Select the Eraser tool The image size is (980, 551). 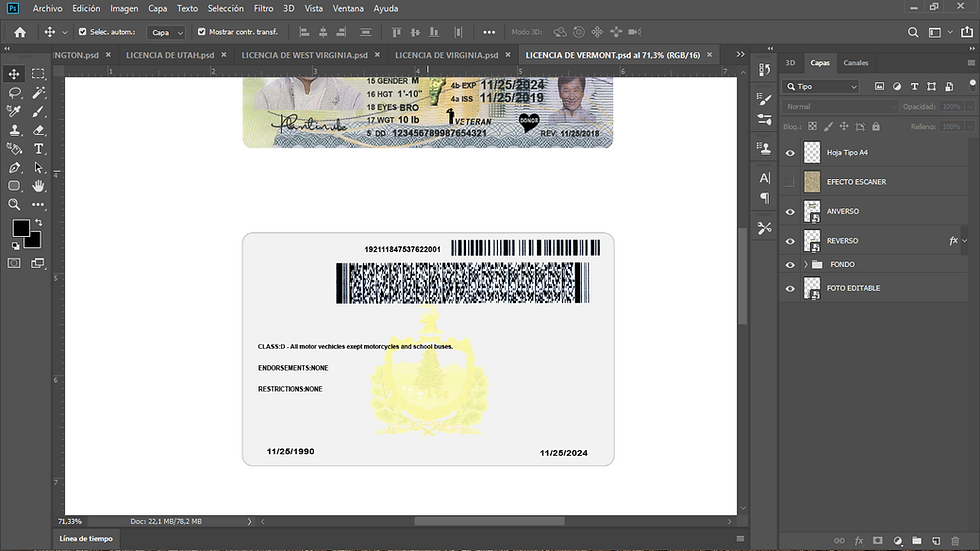pyautogui.click(x=38, y=130)
